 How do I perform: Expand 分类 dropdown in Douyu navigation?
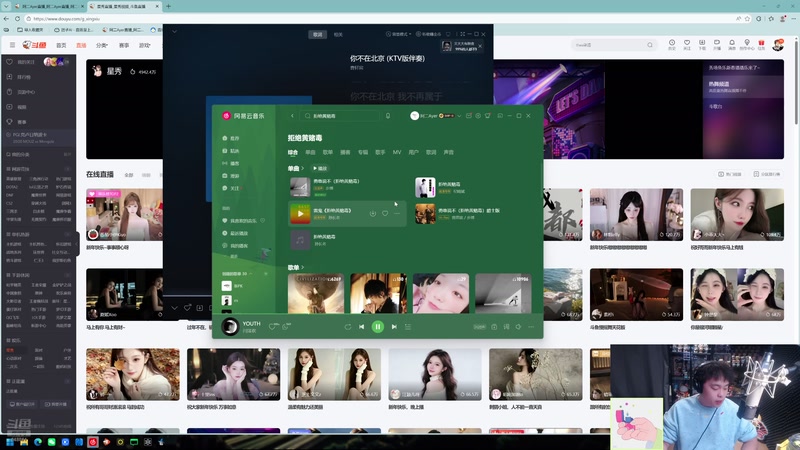[102, 45]
